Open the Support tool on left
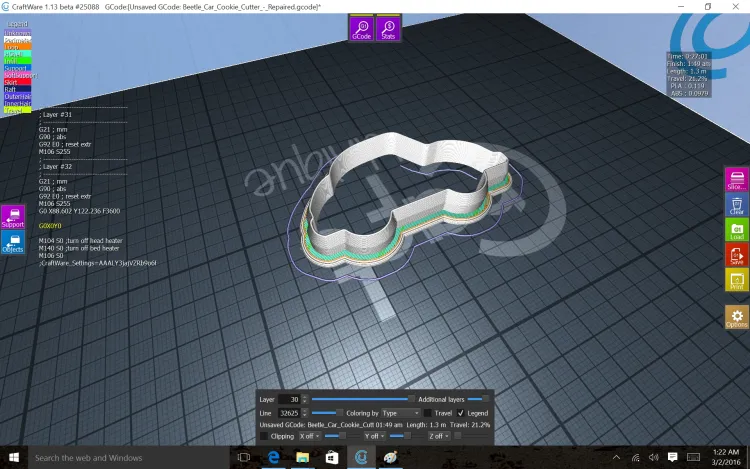This screenshot has height=469, width=750. coord(12,217)
